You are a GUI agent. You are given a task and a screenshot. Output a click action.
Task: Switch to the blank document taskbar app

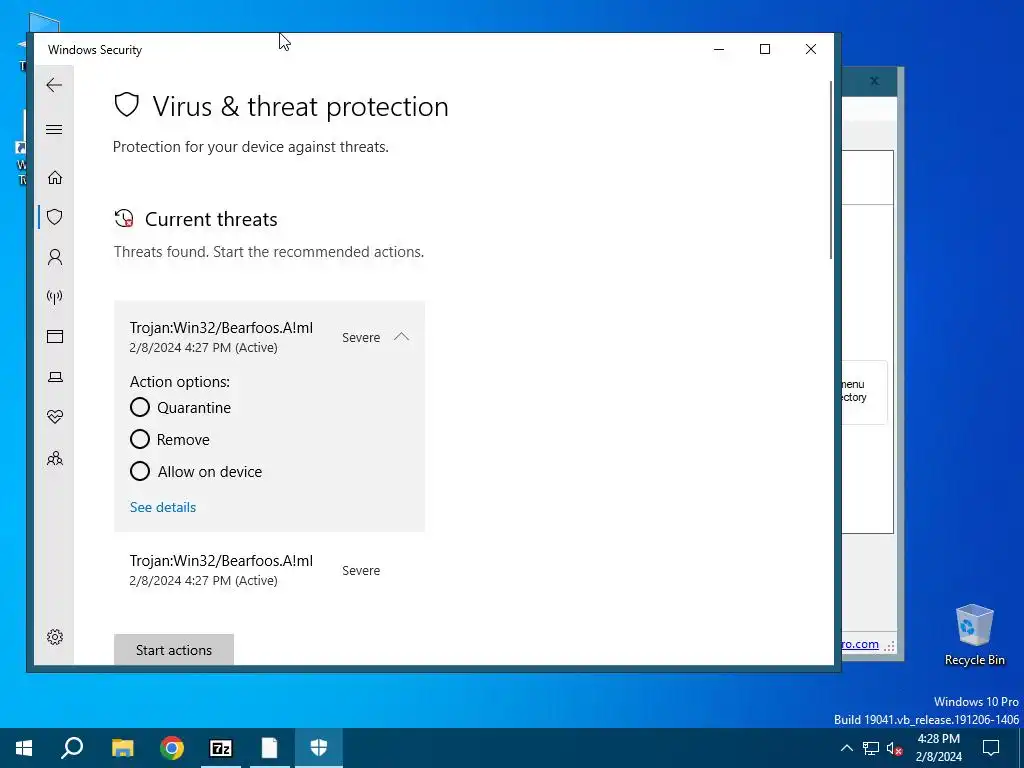click(x=270, y=748)
